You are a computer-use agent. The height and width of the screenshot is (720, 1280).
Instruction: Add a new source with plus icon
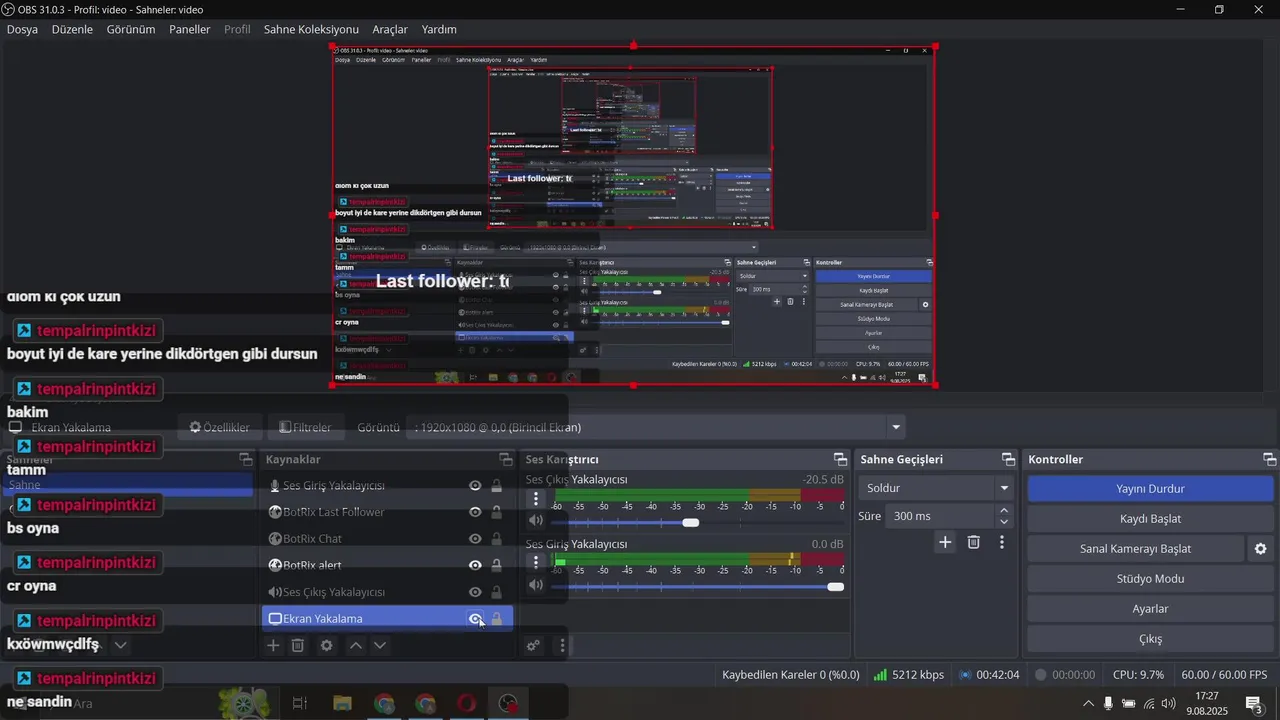(x=273, y=646)
